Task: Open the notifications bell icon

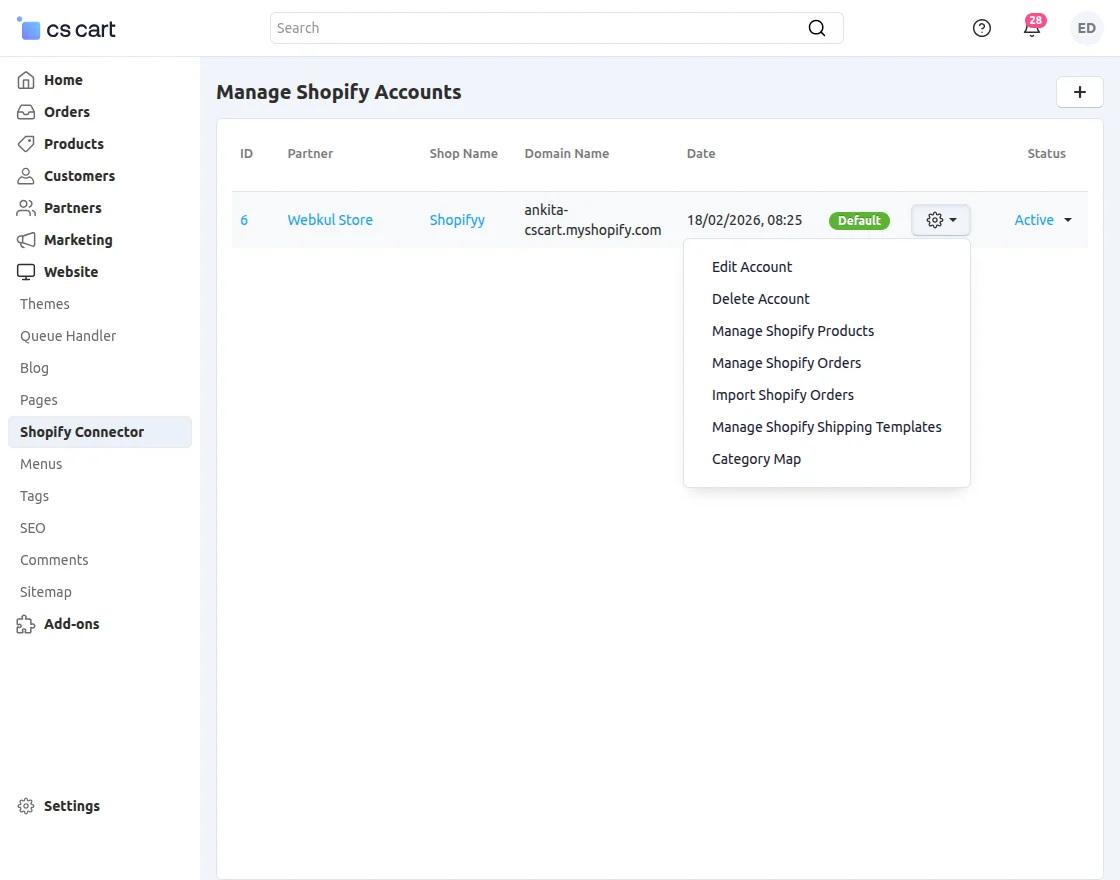Action: click(x=1032, y=28)
